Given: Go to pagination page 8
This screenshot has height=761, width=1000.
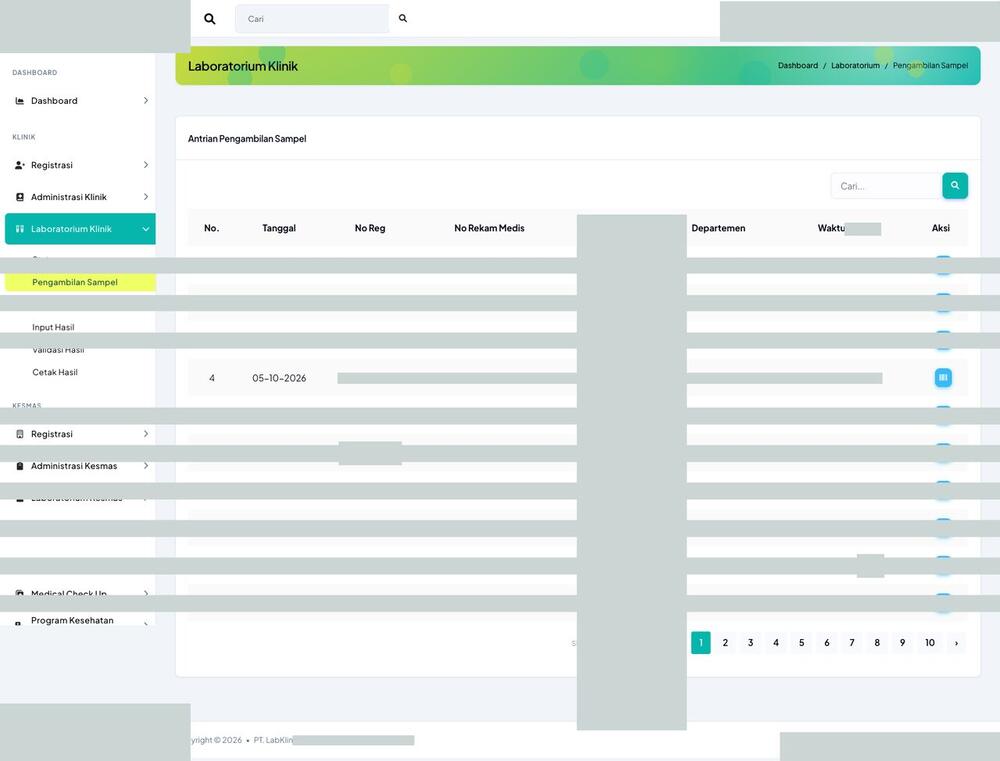Looking at the screenshot, I should click(x=877, y=642).
